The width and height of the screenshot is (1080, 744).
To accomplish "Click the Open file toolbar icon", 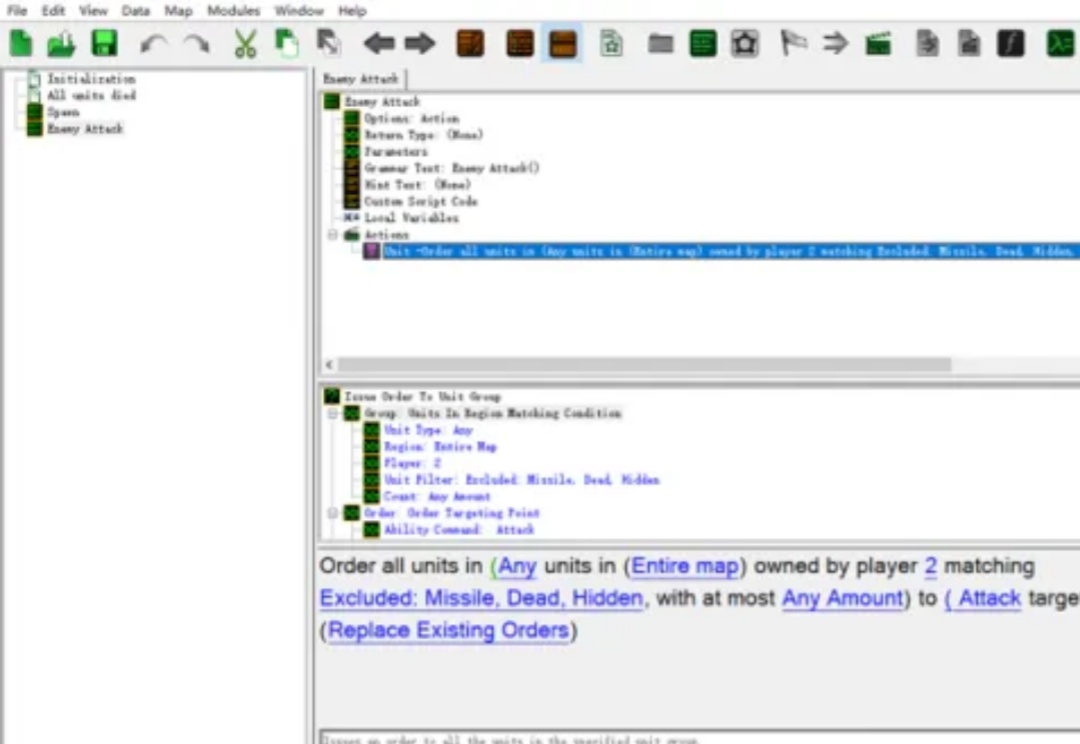I will click(x=61, y=44).
